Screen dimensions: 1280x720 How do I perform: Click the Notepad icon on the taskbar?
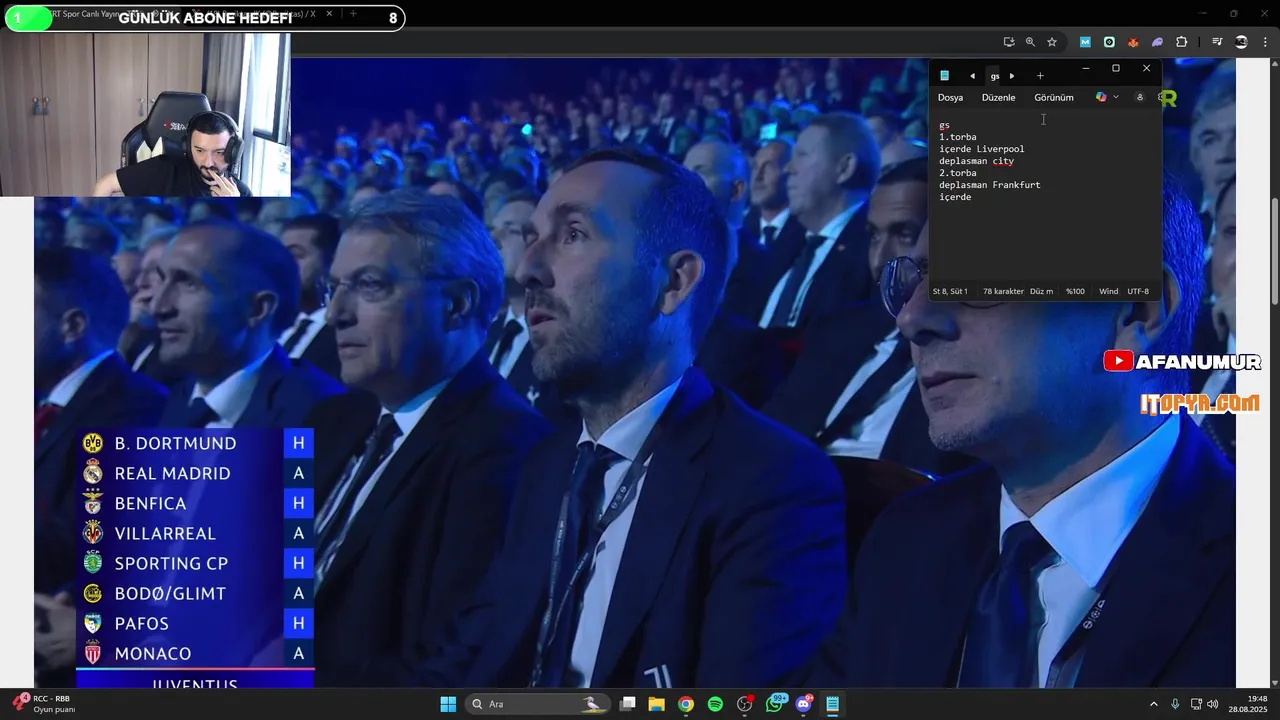pyautogui.click(x=833, y=704)
